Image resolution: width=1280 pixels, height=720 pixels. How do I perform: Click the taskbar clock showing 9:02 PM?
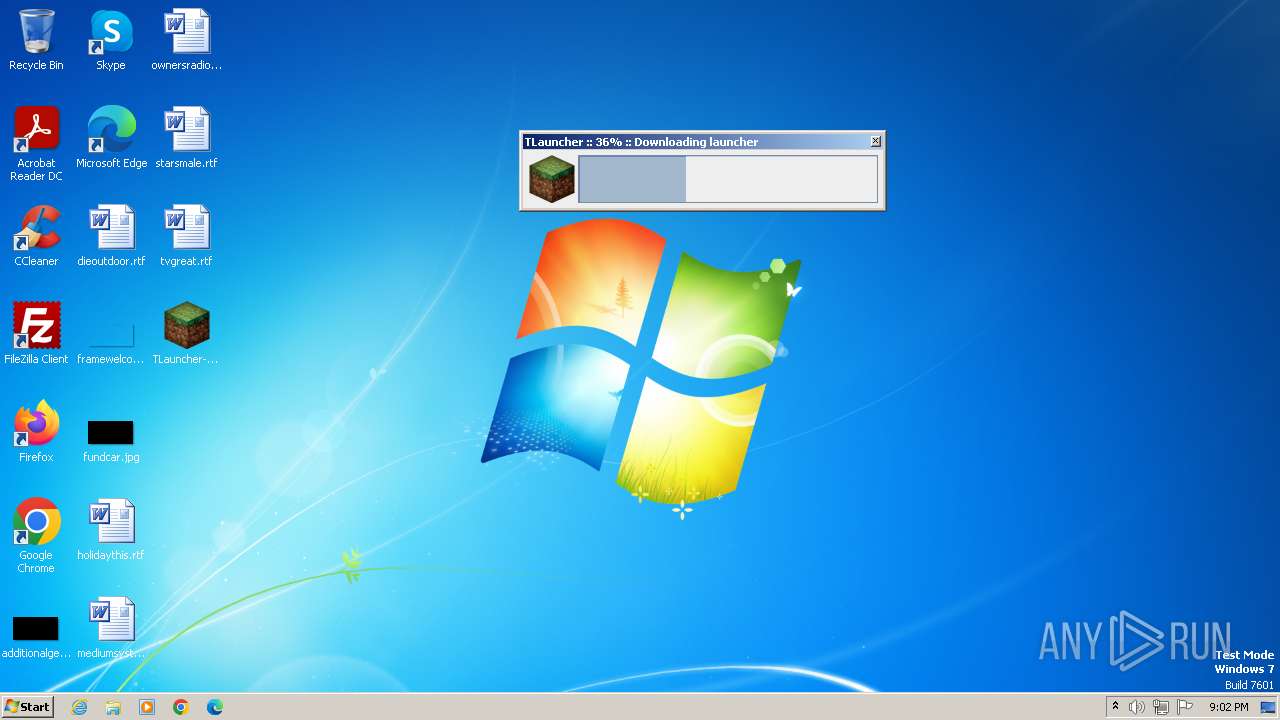1228,707
